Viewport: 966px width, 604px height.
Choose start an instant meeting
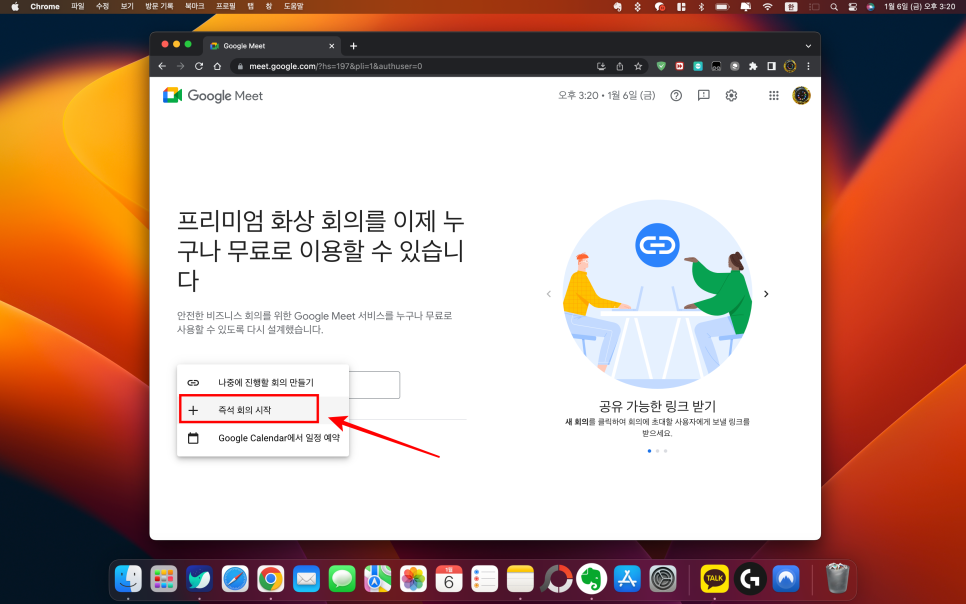tap(263, 410)
